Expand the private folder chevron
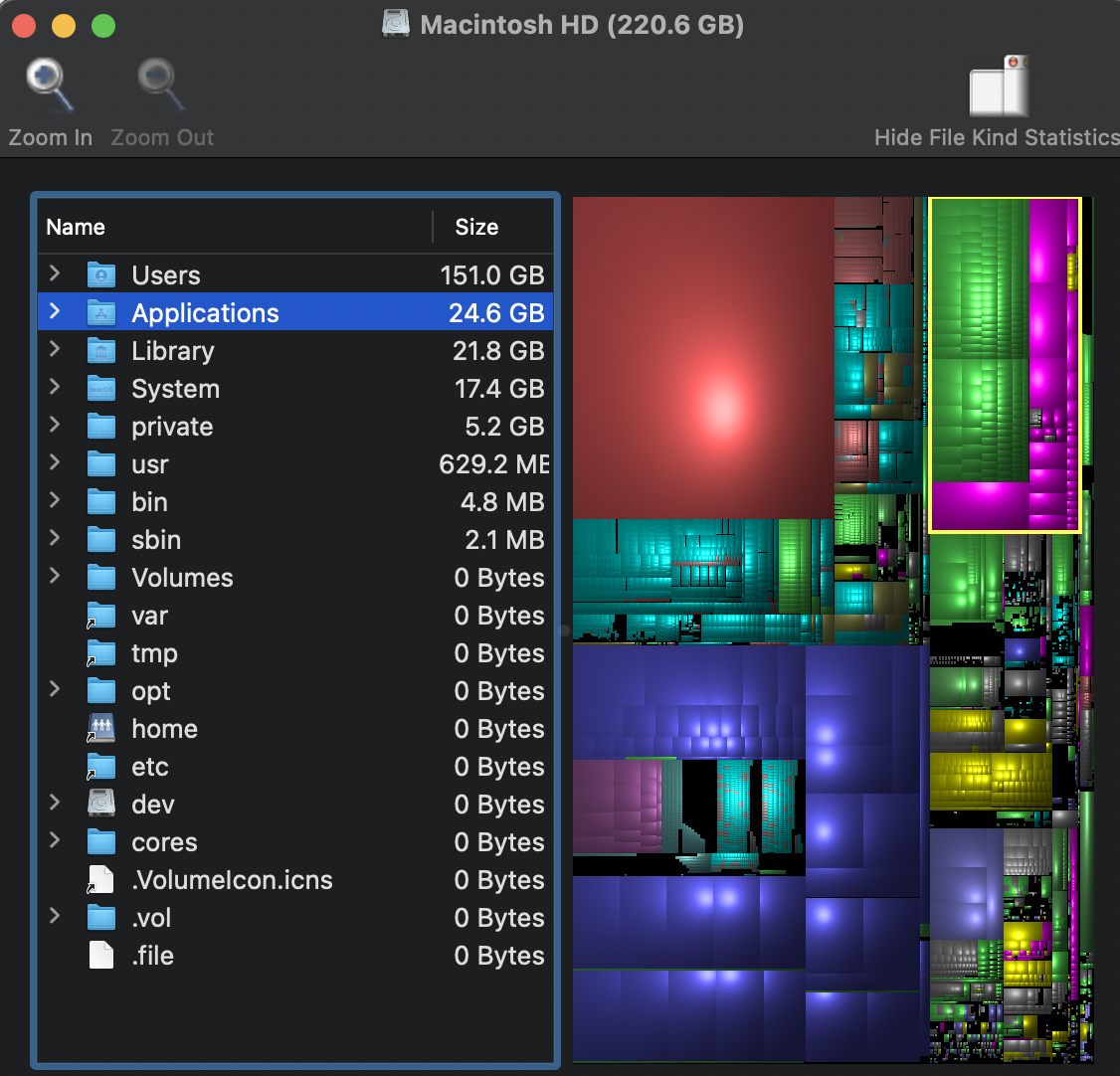This screenshot has width=1120, height=1076. [55, 425]
